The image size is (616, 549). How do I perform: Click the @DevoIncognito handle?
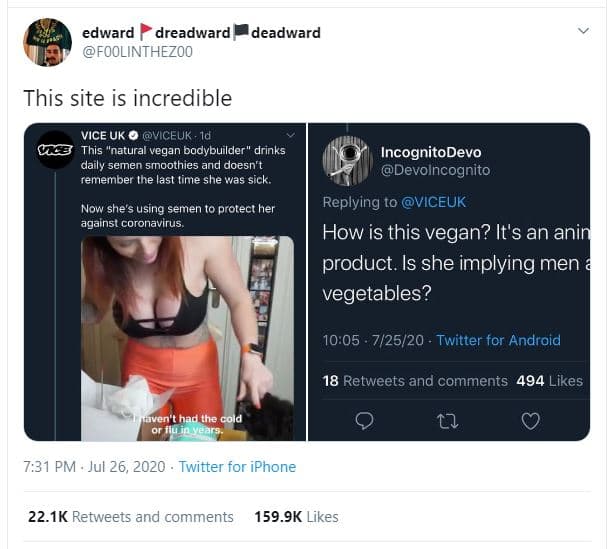click(x=435, y=170)
